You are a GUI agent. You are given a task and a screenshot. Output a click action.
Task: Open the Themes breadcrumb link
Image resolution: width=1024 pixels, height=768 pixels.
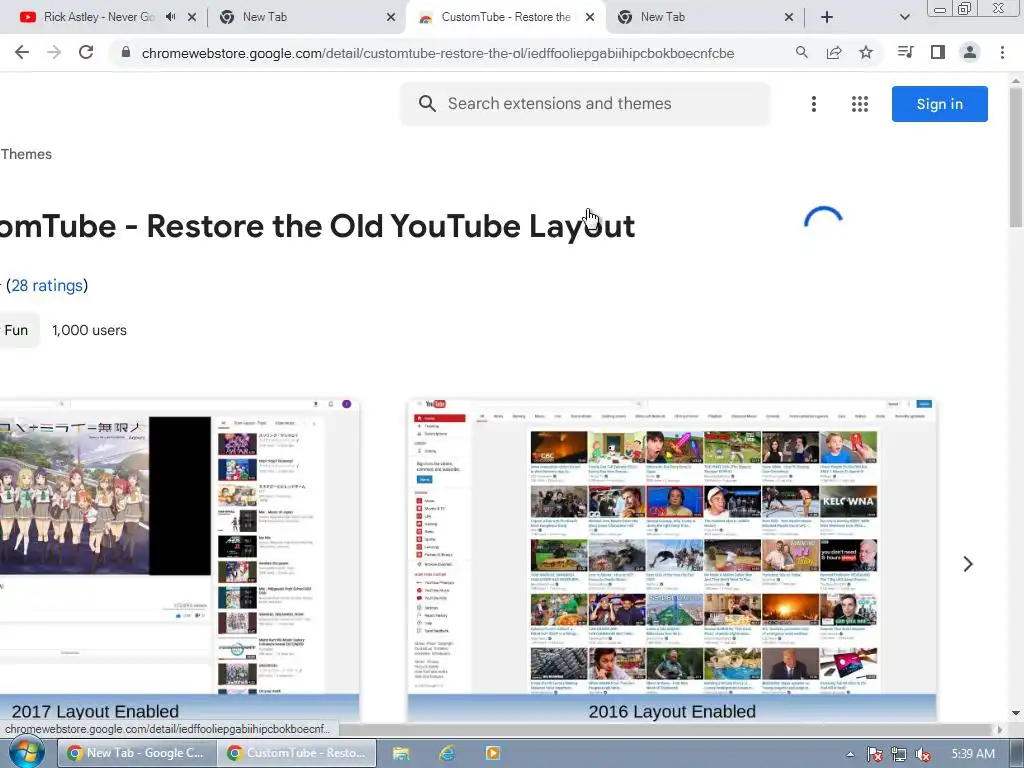(x=26, y=154)
